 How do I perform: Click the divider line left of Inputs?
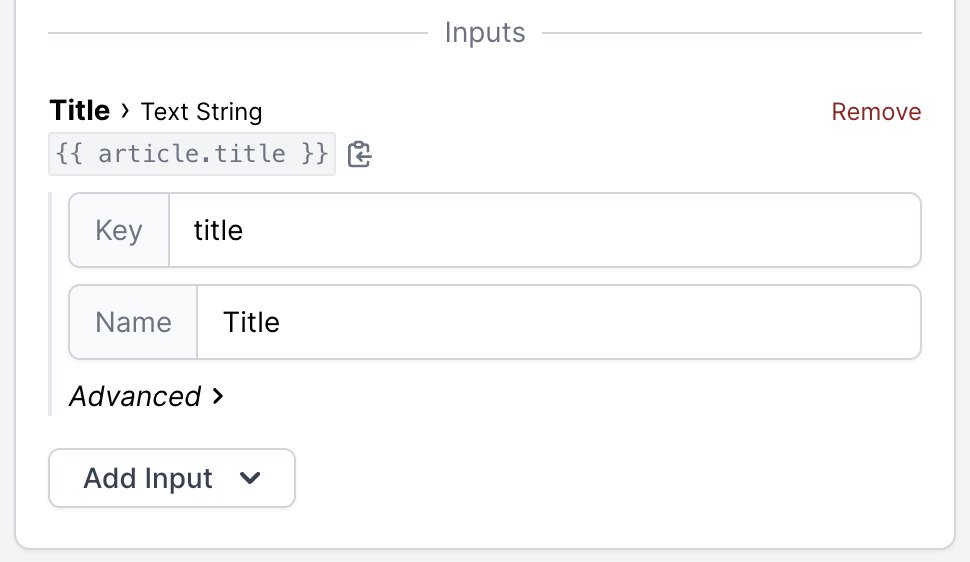pos(238,33)
